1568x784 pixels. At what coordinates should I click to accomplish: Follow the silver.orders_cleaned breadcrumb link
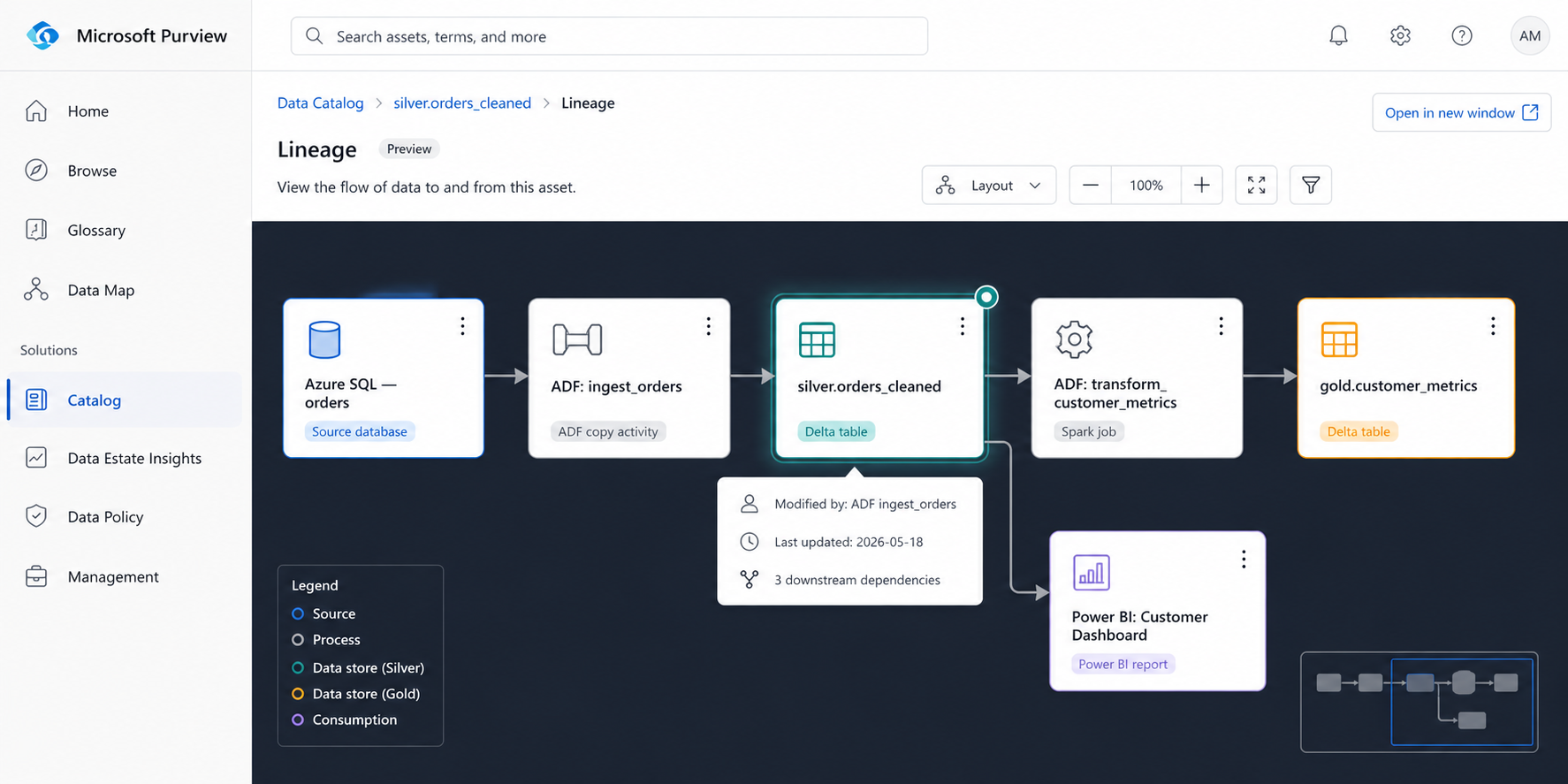(462, 103)
